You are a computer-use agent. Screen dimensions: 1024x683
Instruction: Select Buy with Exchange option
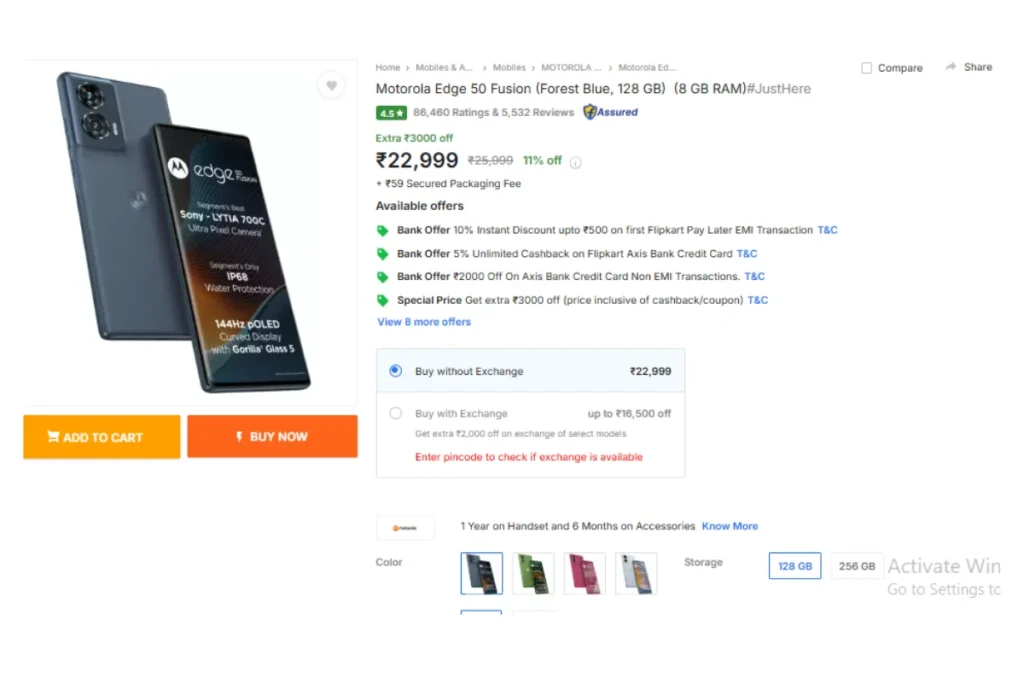tap(396, 413)
